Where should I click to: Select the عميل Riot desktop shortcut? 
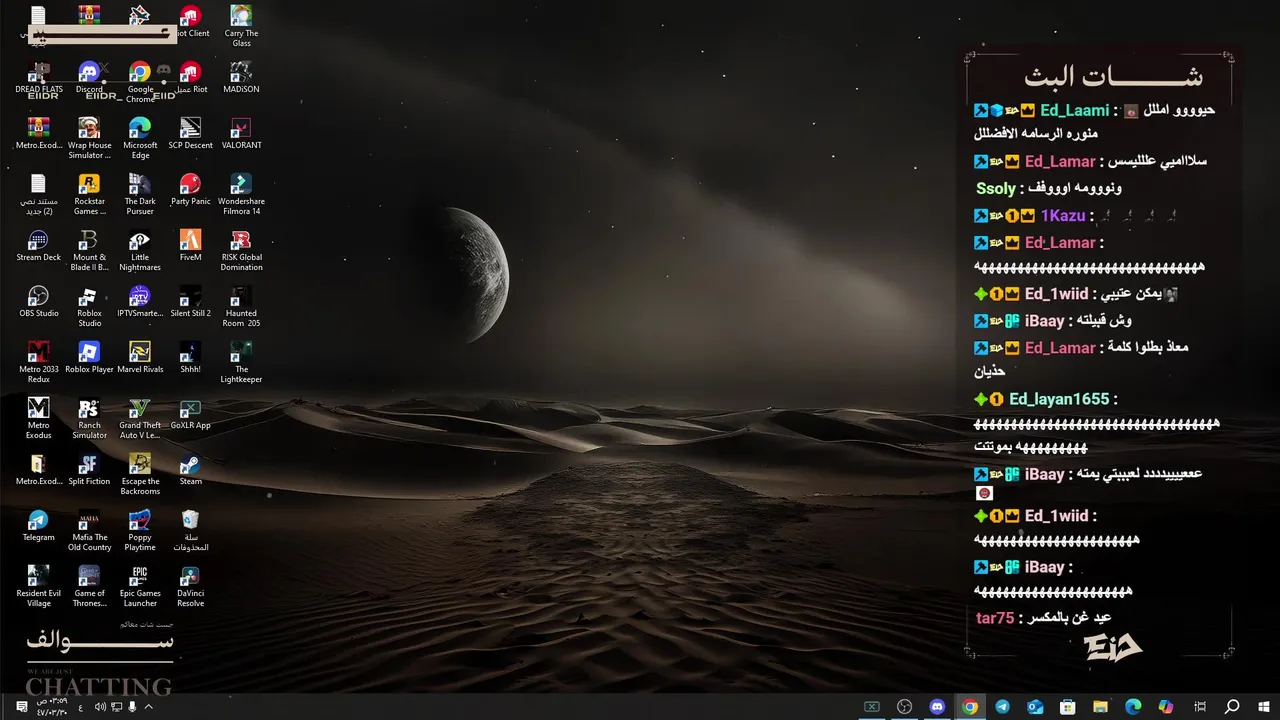pyautogui.click(x=190, y=78)
